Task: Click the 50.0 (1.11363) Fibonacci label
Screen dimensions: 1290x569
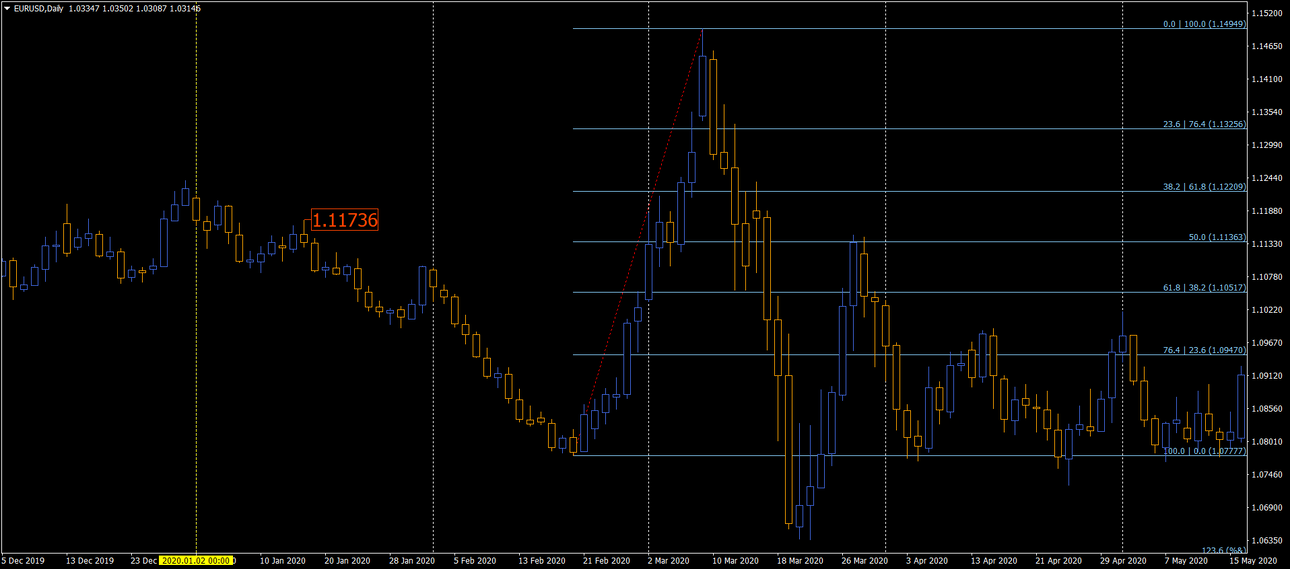Action: click(x=1218, y=237)
